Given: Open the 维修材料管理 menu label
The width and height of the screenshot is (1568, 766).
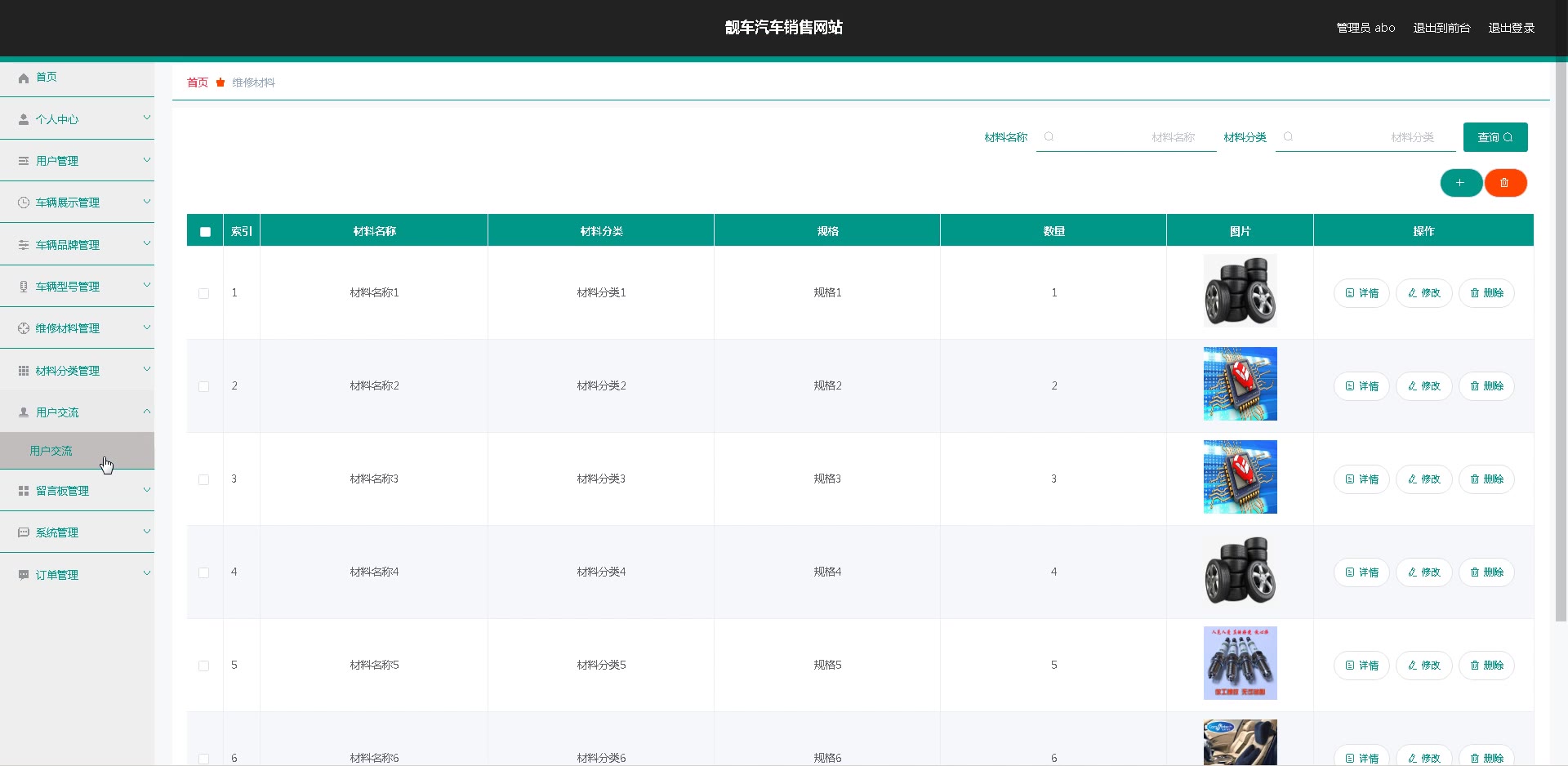Looking at the screenshot, I should click(x=68, y=328).
